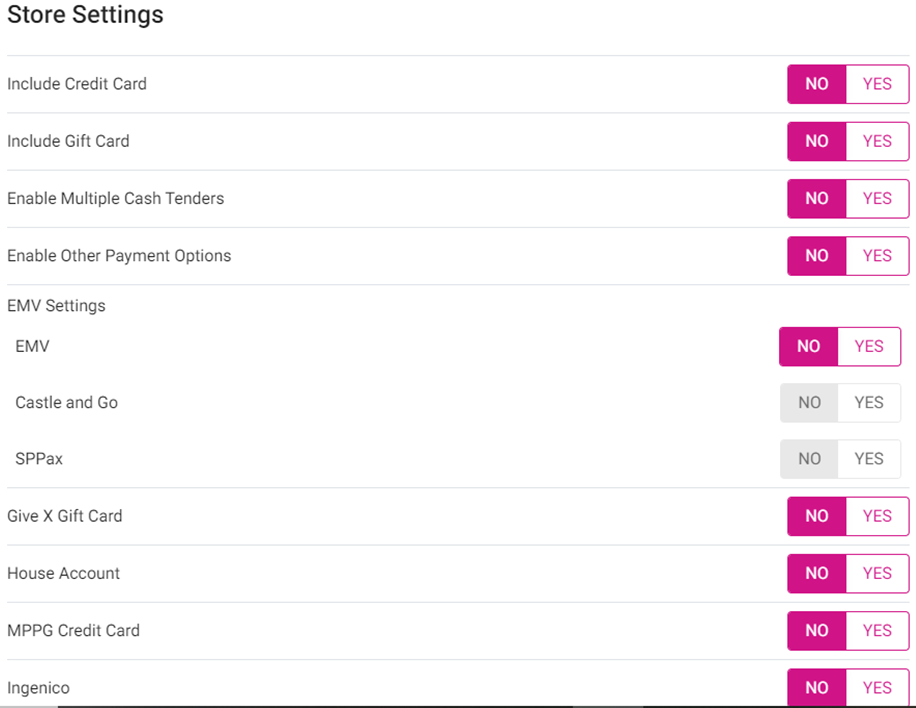The height and width of the screenshot is (708, 916).
Task: Enable Give X Gift Card
Action: 877,516
